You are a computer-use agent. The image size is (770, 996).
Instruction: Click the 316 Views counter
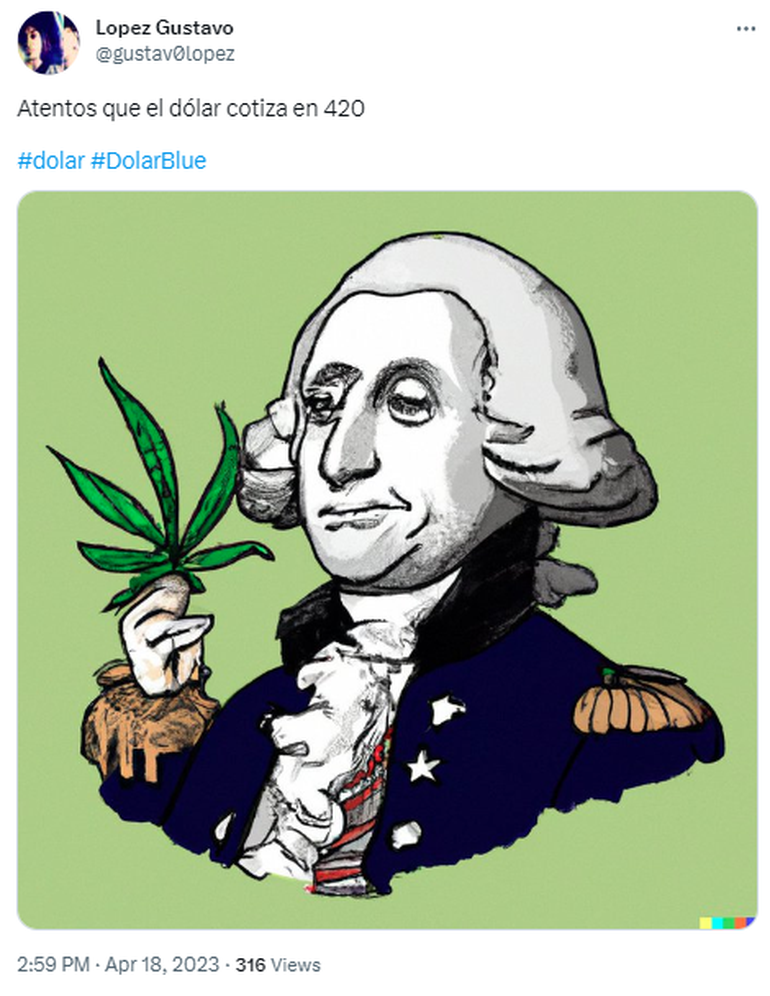pyautogui.click(x=278, y=964)
